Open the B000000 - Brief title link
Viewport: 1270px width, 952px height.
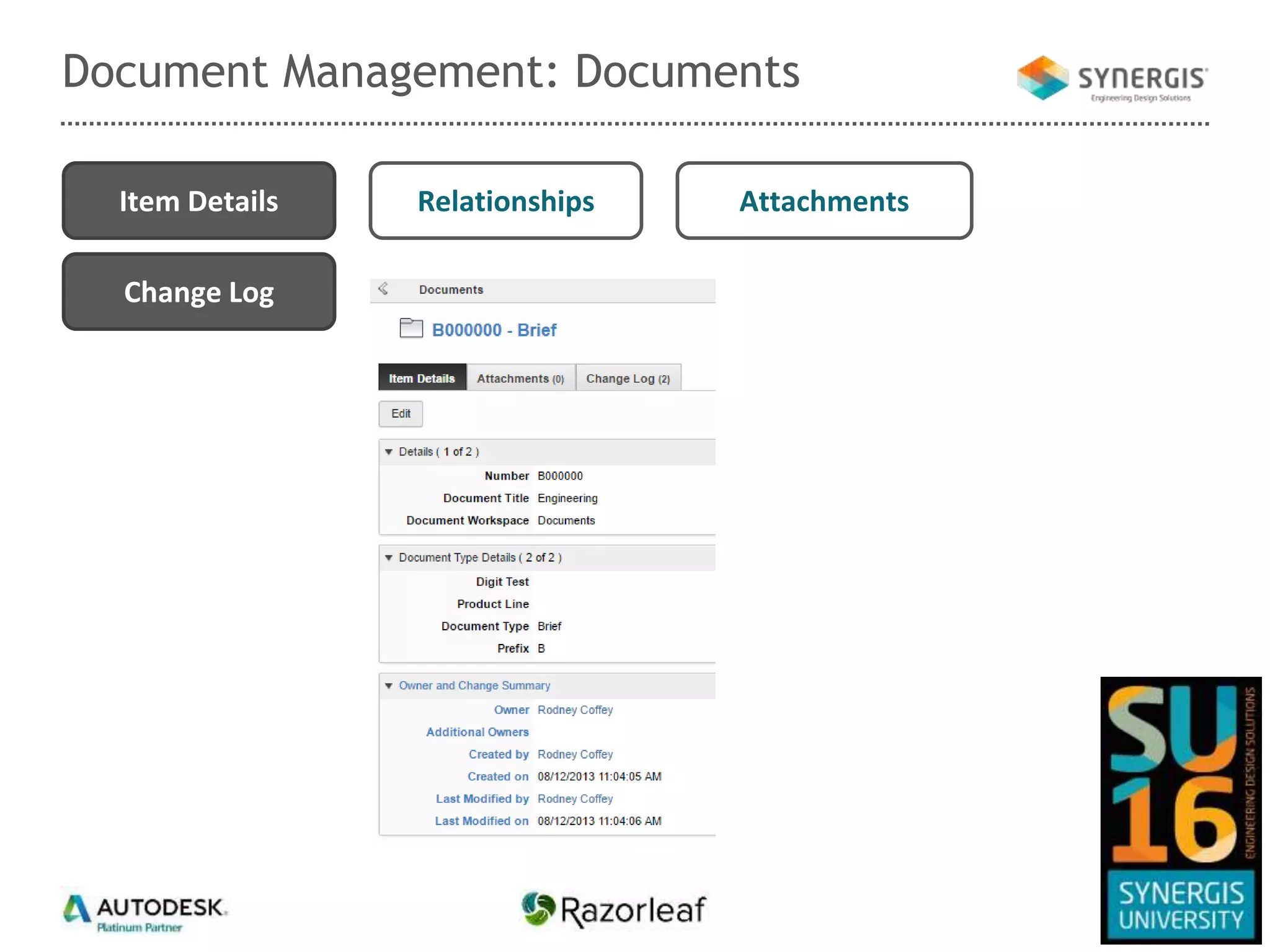click(x=494, y=330)
